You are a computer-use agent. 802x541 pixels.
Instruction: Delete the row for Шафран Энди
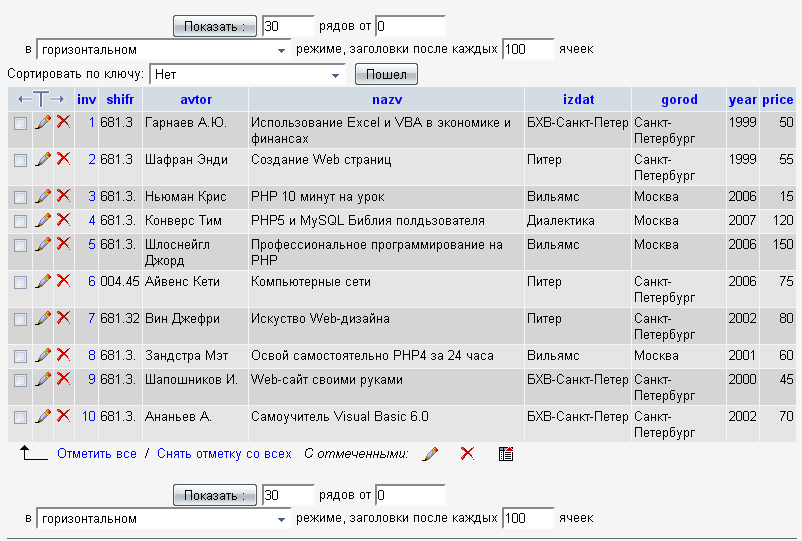[63, 159]
